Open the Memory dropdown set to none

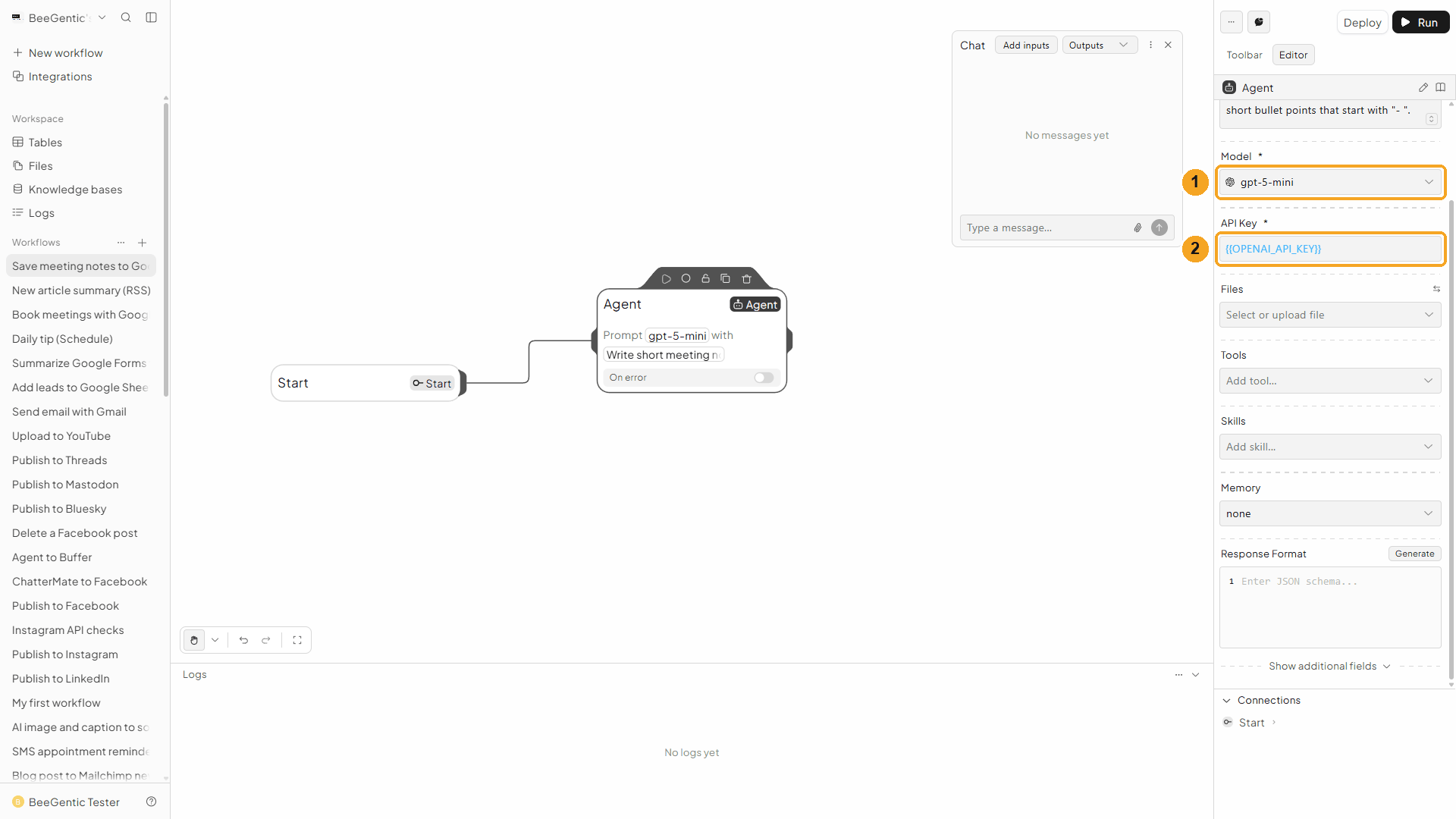pyautogui.click(x=1330, y=513)
